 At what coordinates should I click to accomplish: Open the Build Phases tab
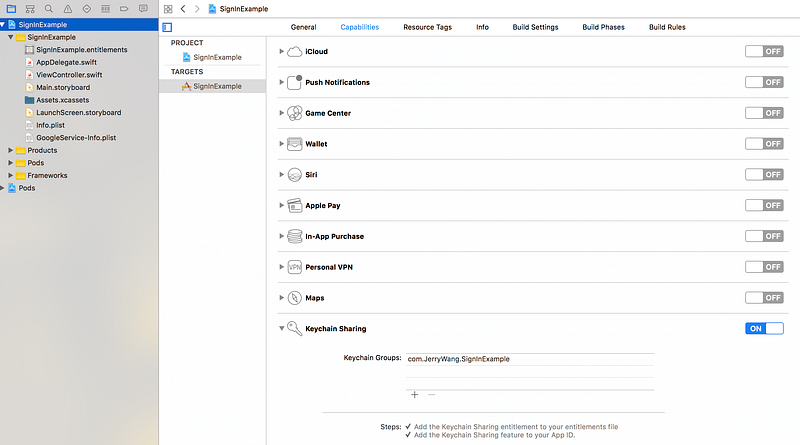[x=604, y=27]
